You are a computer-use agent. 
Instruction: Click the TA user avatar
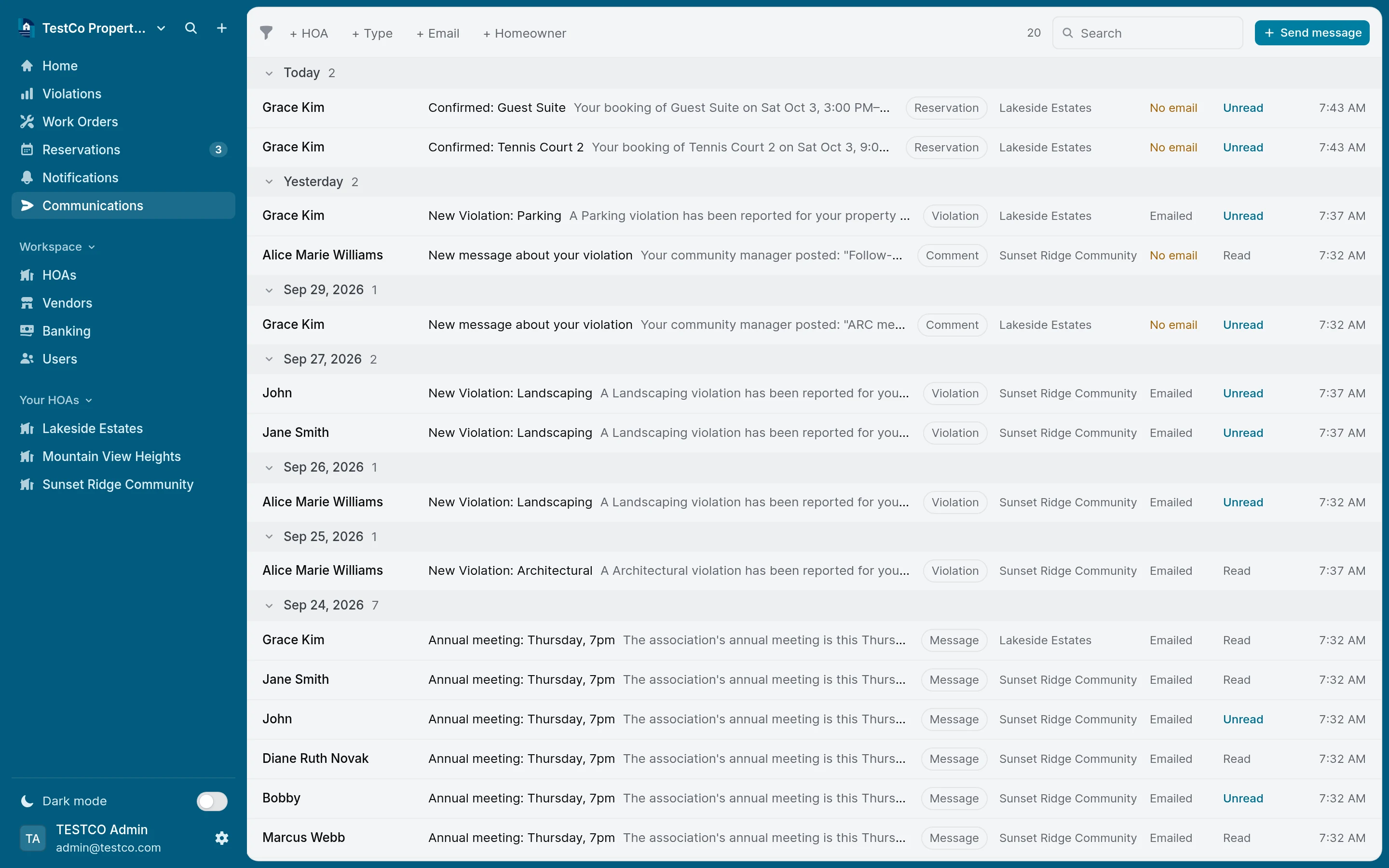click(33, 838)
